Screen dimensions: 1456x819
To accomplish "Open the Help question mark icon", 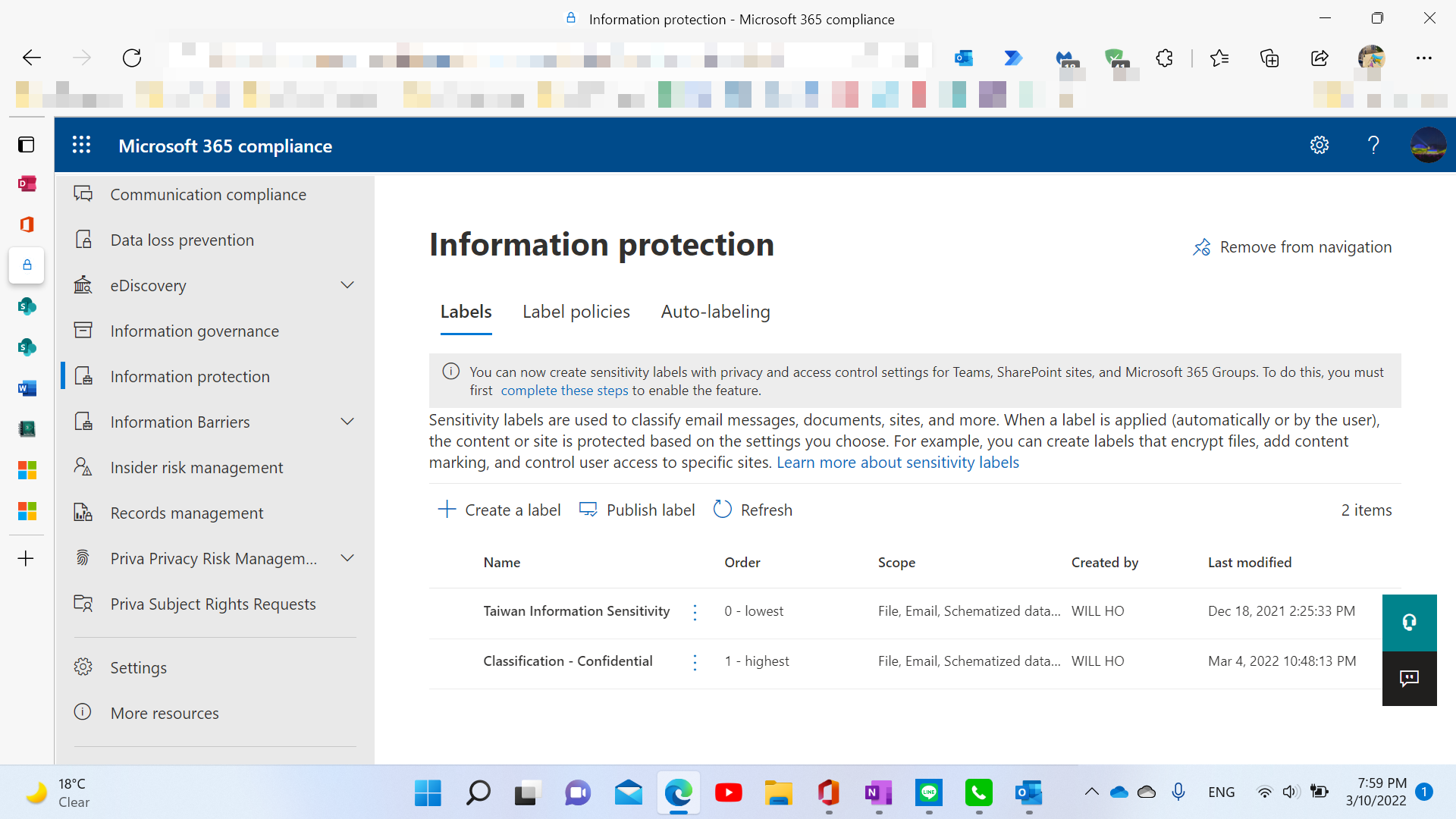I will [1373, 145].
